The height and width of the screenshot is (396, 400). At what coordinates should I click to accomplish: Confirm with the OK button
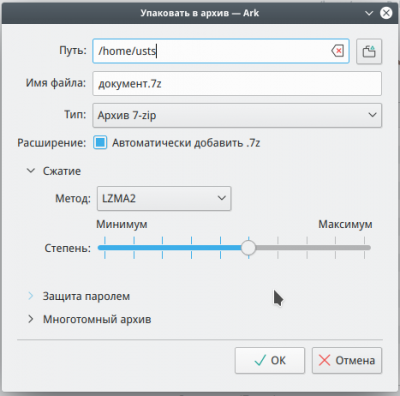click(270, 360)
